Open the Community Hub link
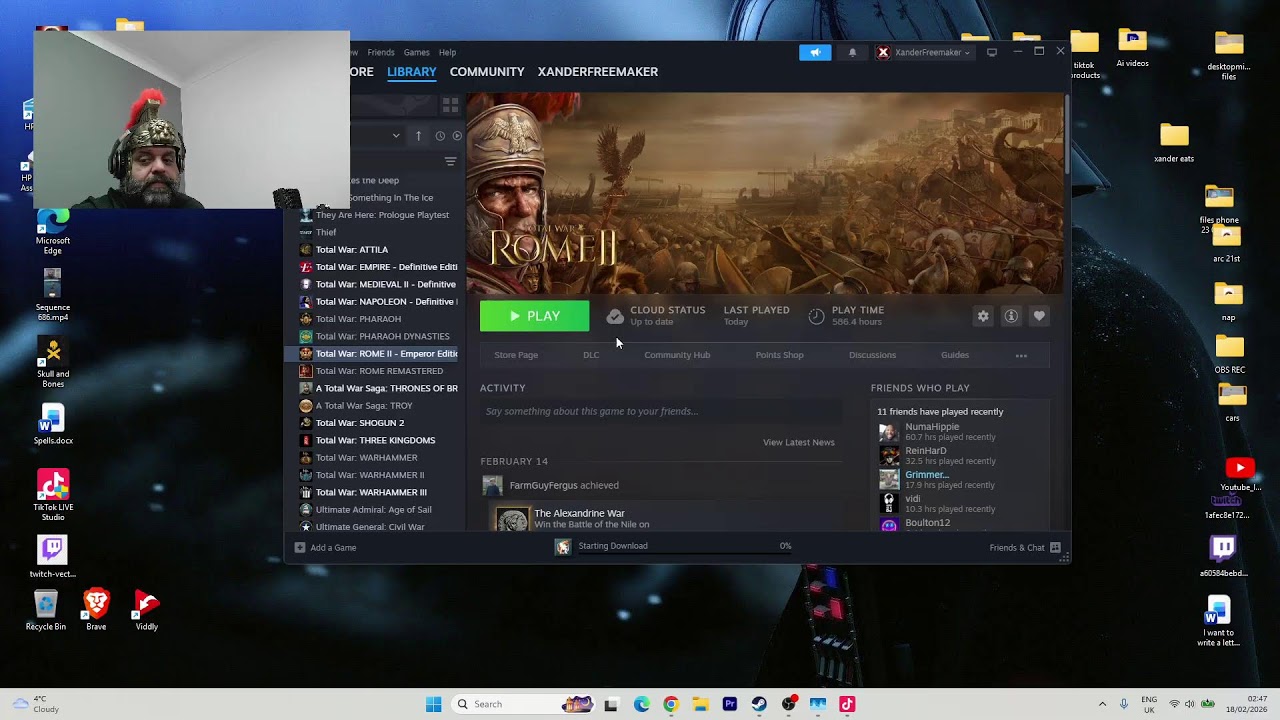 pos(677,355)
